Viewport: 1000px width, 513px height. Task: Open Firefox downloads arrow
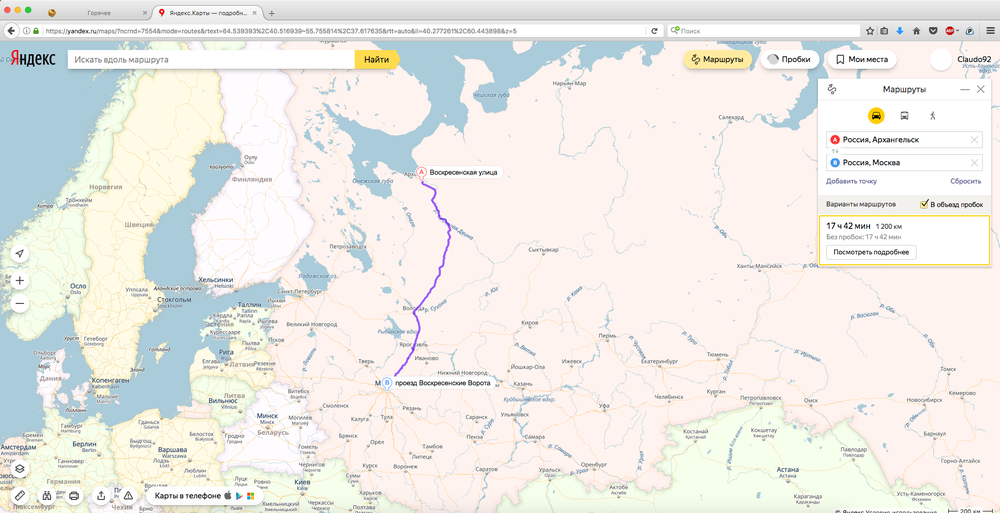click(901, 30)
